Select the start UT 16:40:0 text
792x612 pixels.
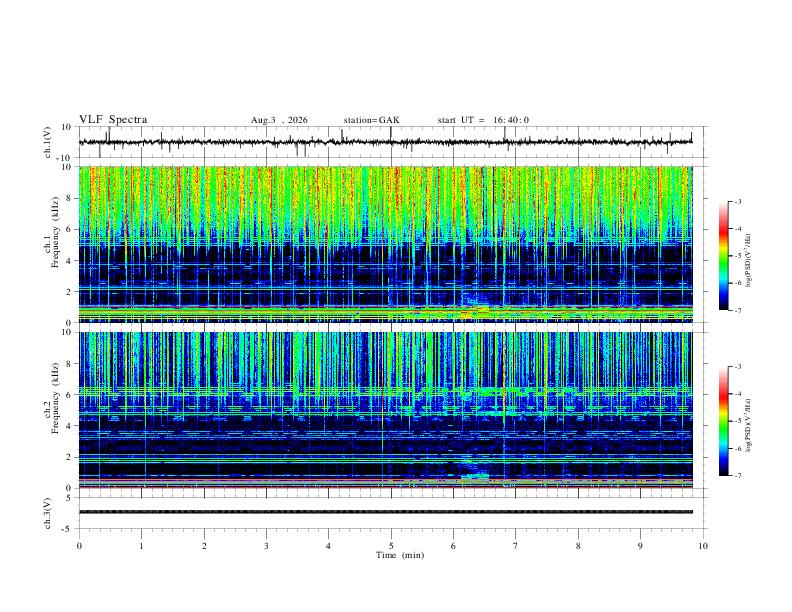(483, 120)
